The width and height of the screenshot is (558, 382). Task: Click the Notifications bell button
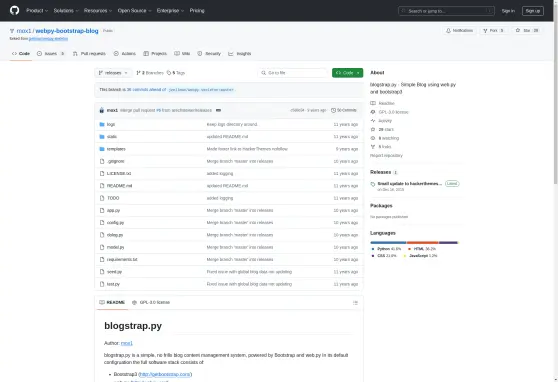[x=459, y=31]
